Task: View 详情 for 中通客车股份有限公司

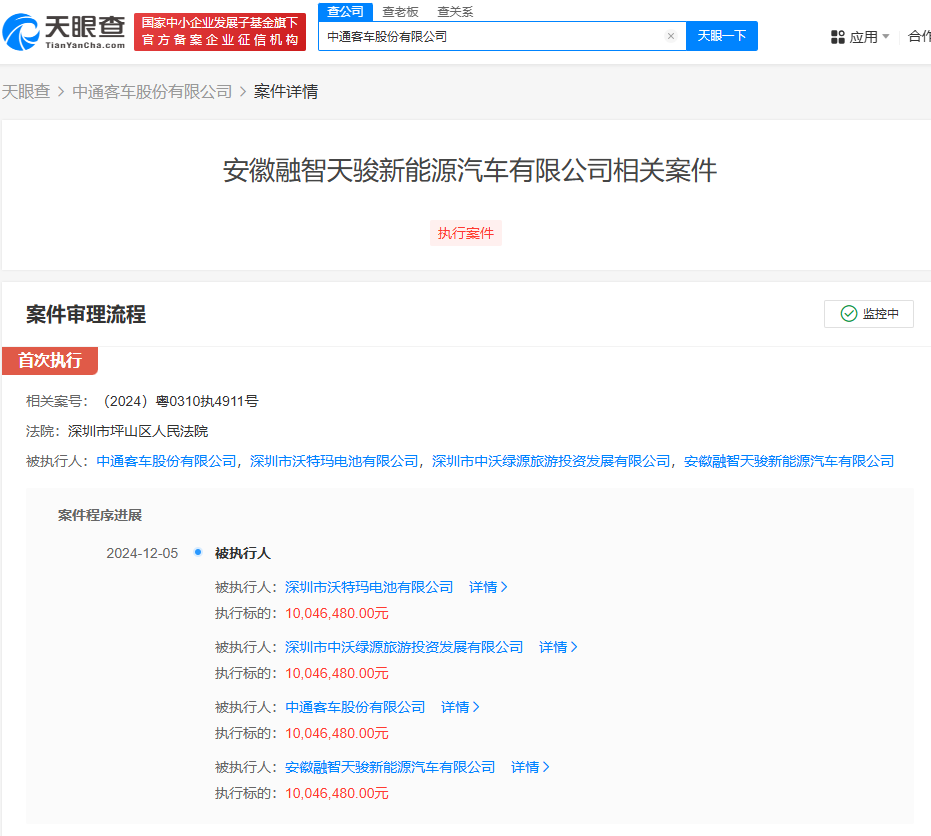Action: click(460, 707)
